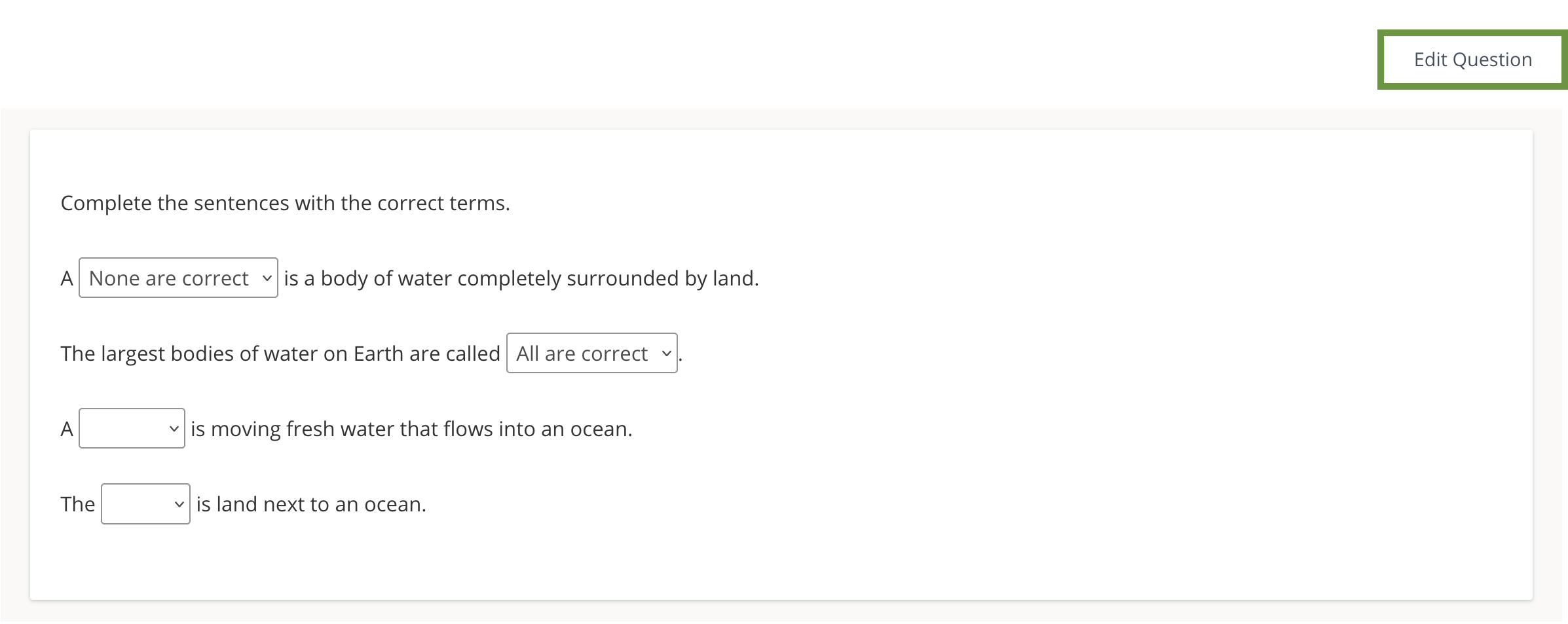
Task: Click the chevron beside the moving fresh water blank
Action: [x=173, y=429]
